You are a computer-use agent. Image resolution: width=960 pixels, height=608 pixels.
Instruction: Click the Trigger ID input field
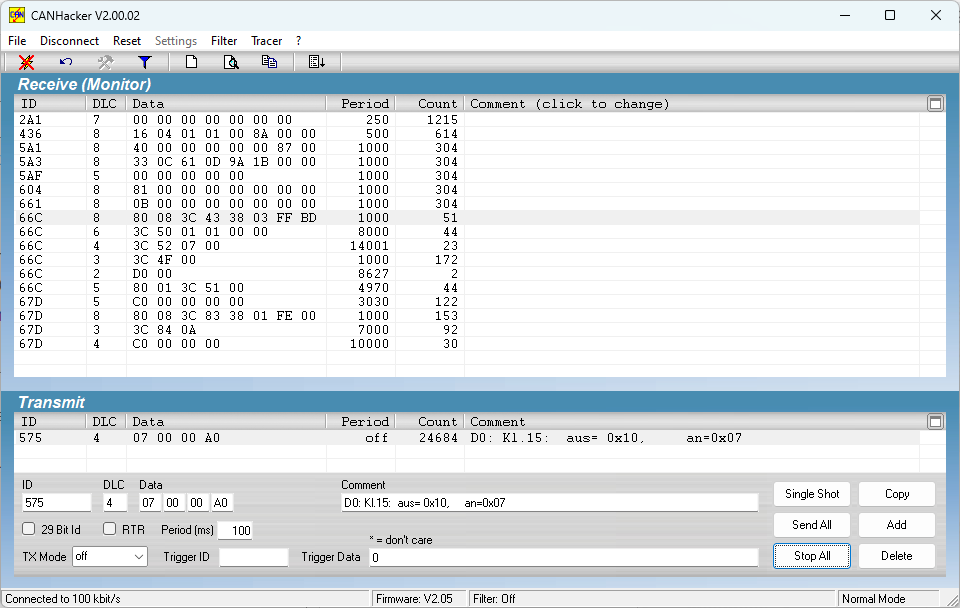click(x=253, y=557)
